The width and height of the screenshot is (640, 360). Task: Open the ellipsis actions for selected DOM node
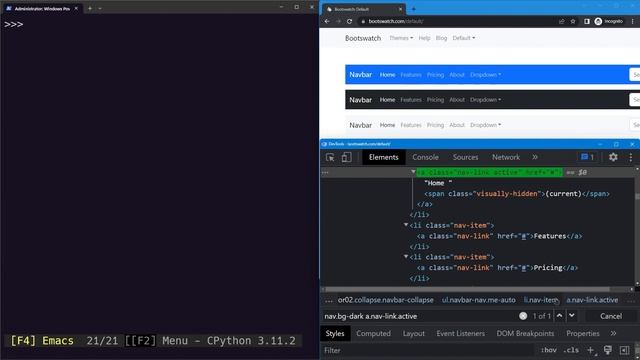point(325,172)
